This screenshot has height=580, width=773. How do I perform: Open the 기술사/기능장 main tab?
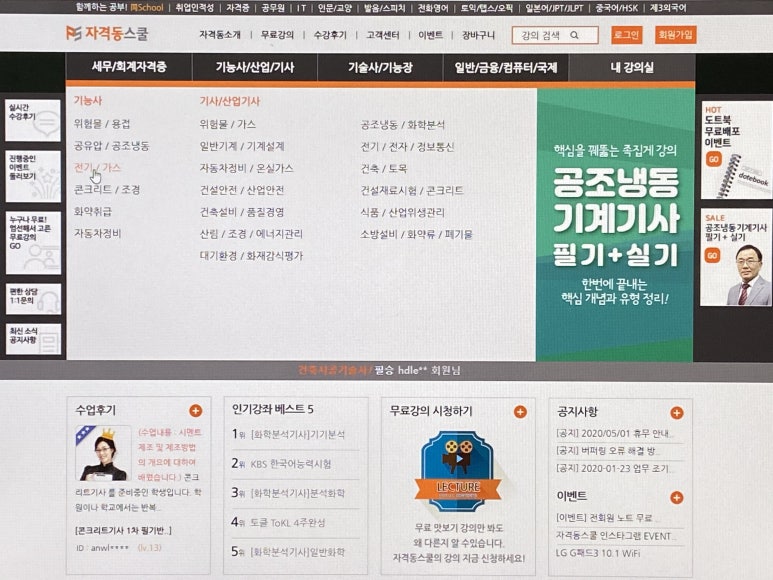point(380,67)
